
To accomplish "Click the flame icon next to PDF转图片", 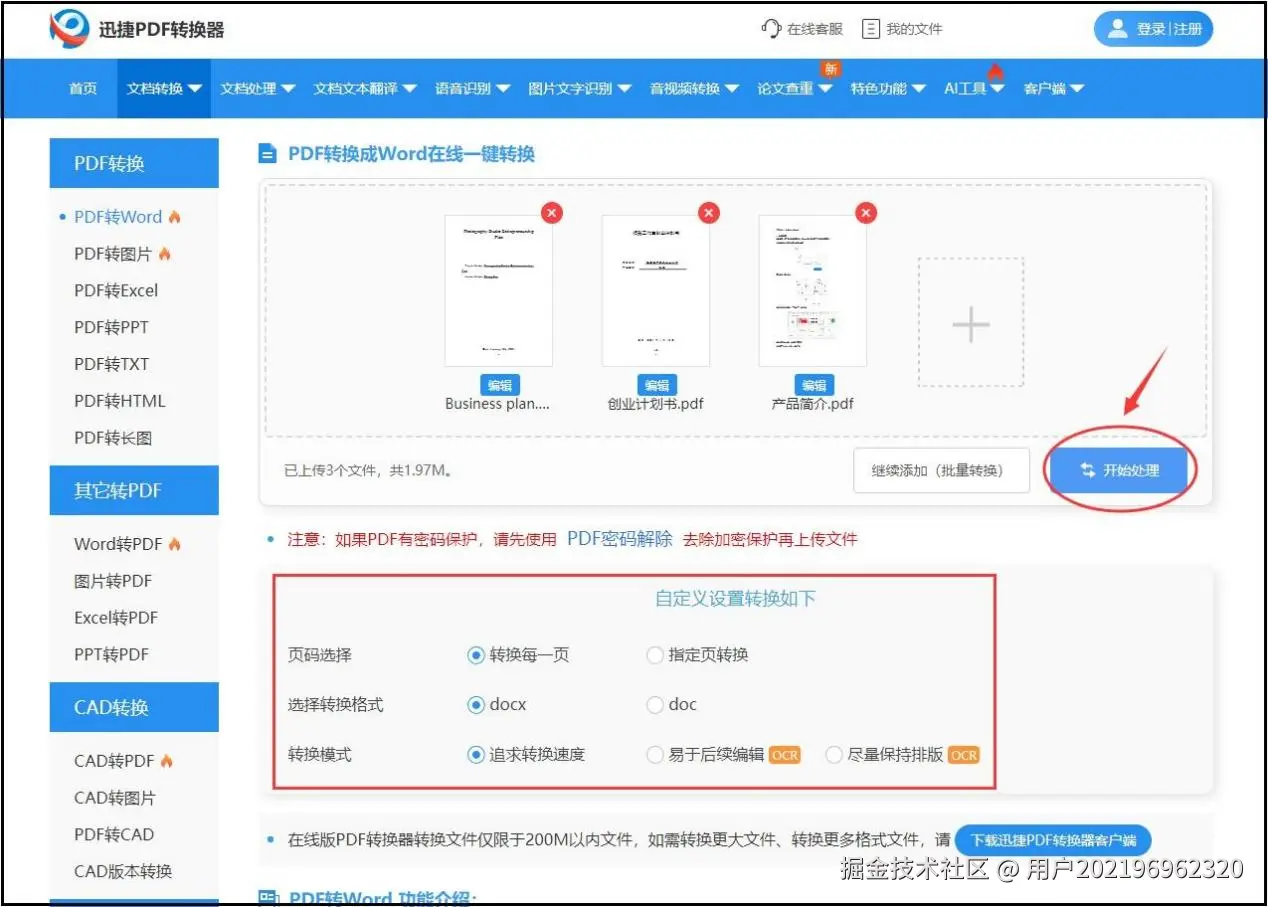I will coord(165,254).
